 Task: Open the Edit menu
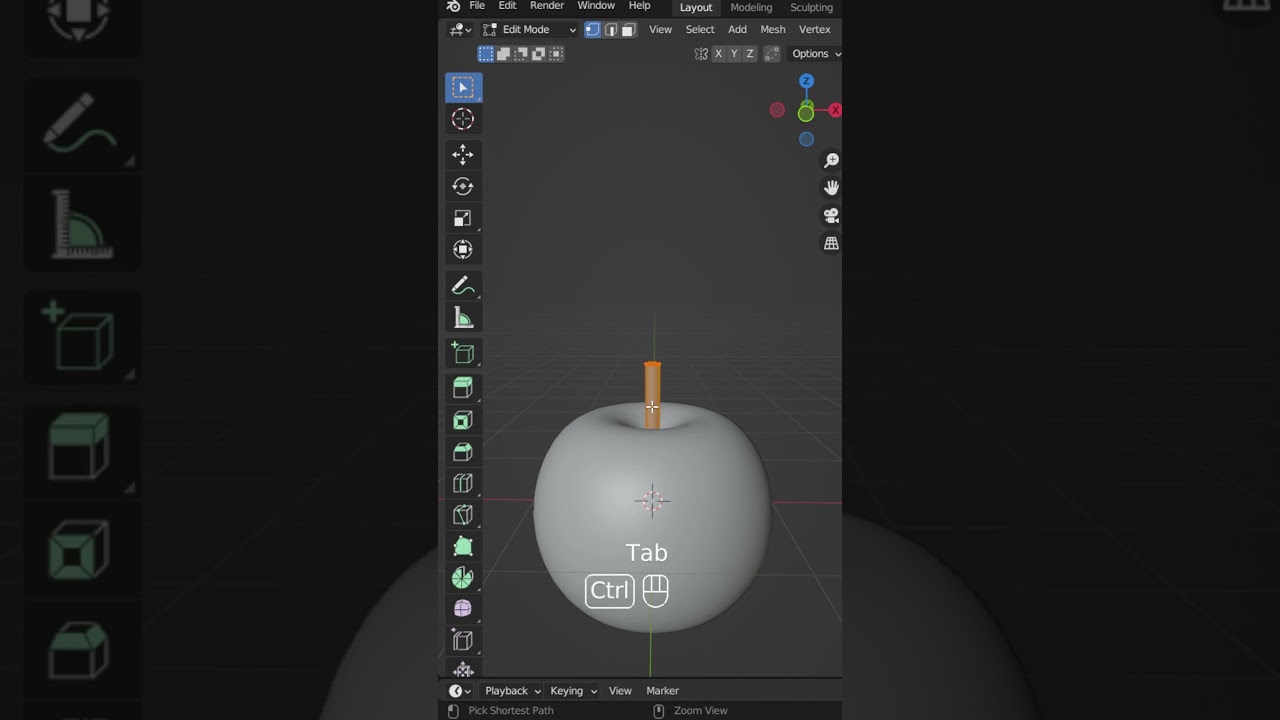(508, 6)
